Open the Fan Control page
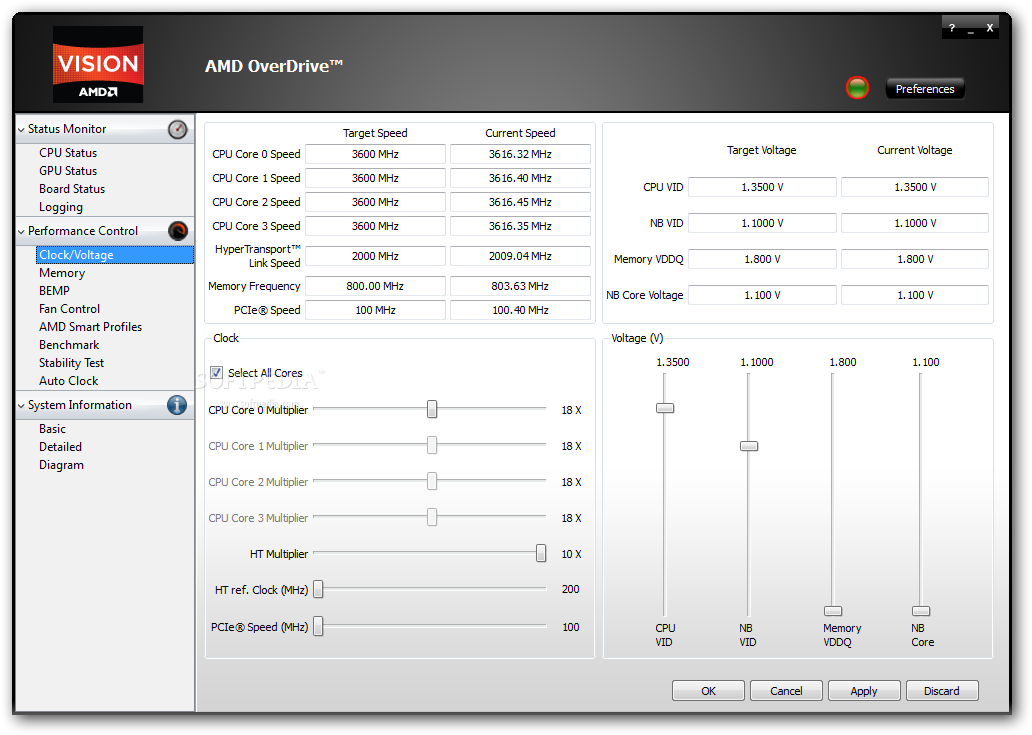 click(69, 309)
